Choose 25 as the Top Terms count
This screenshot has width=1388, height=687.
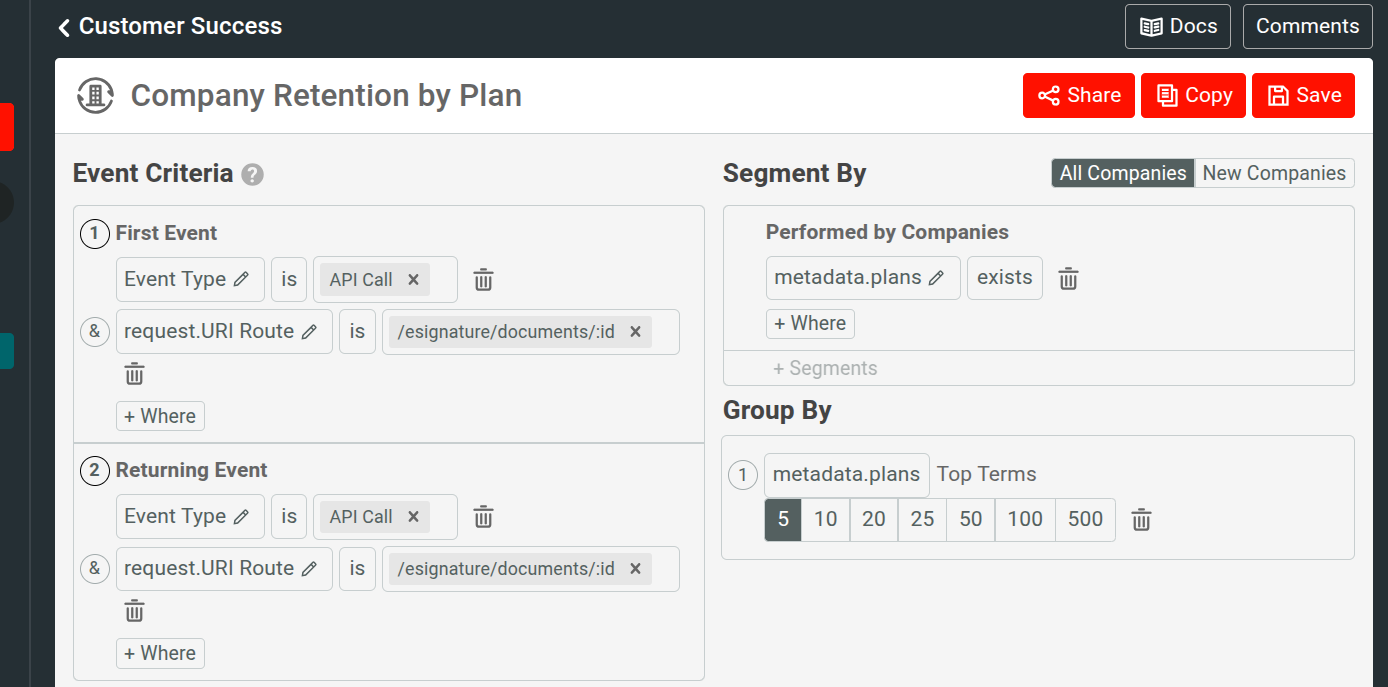coord(921,519)
